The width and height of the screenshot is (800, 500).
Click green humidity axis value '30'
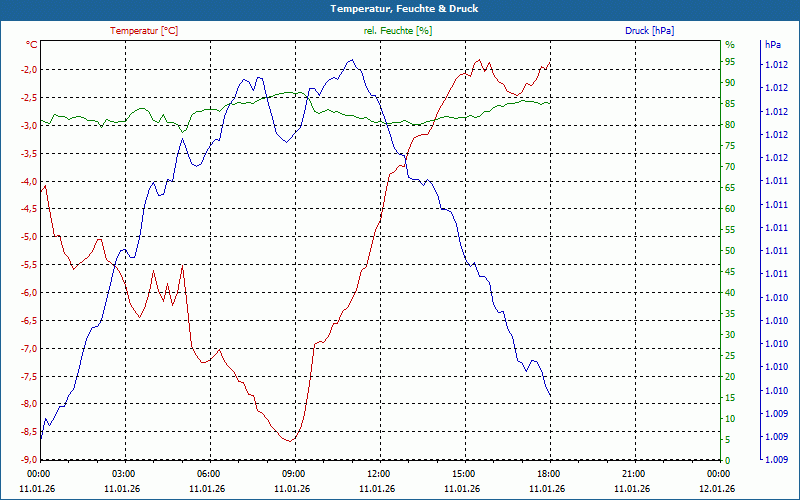click(730, 335)
